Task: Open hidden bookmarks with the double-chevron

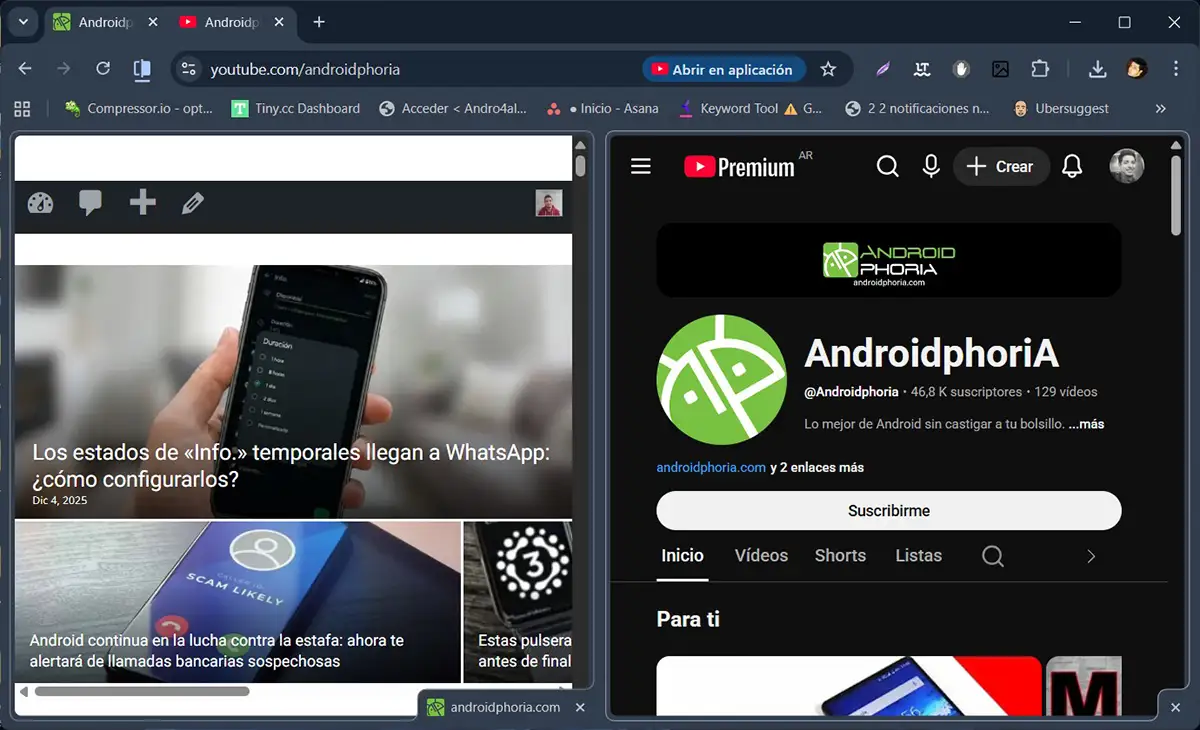Action: [1160, 108]
